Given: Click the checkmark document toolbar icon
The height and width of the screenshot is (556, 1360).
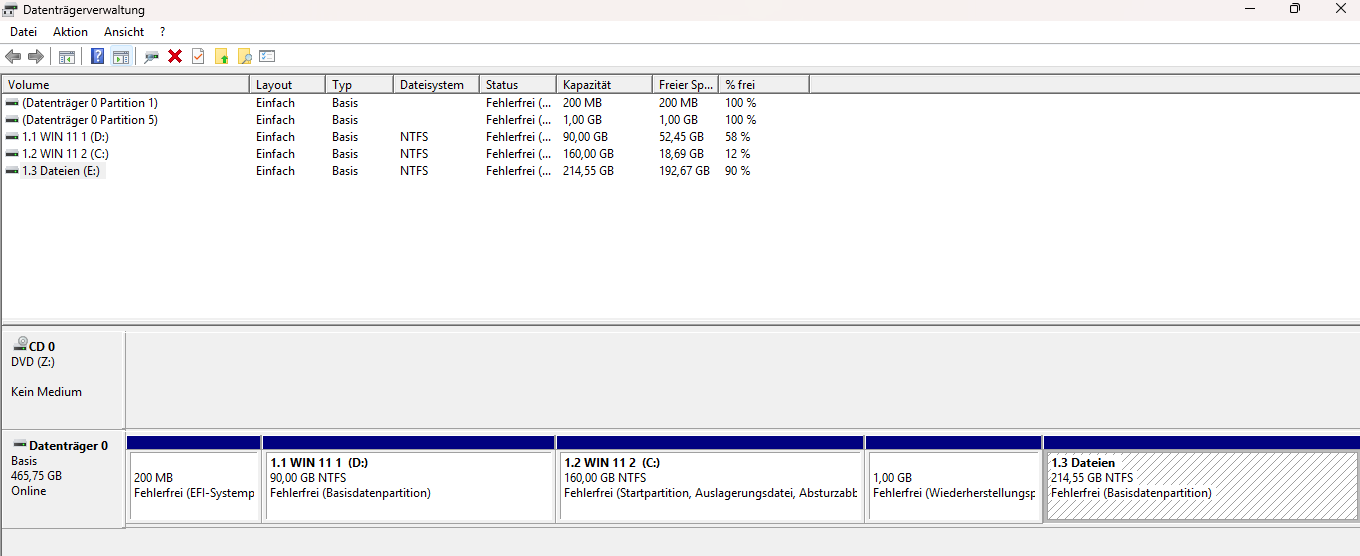Looking at the screenshot, I should tap(198, 56).
